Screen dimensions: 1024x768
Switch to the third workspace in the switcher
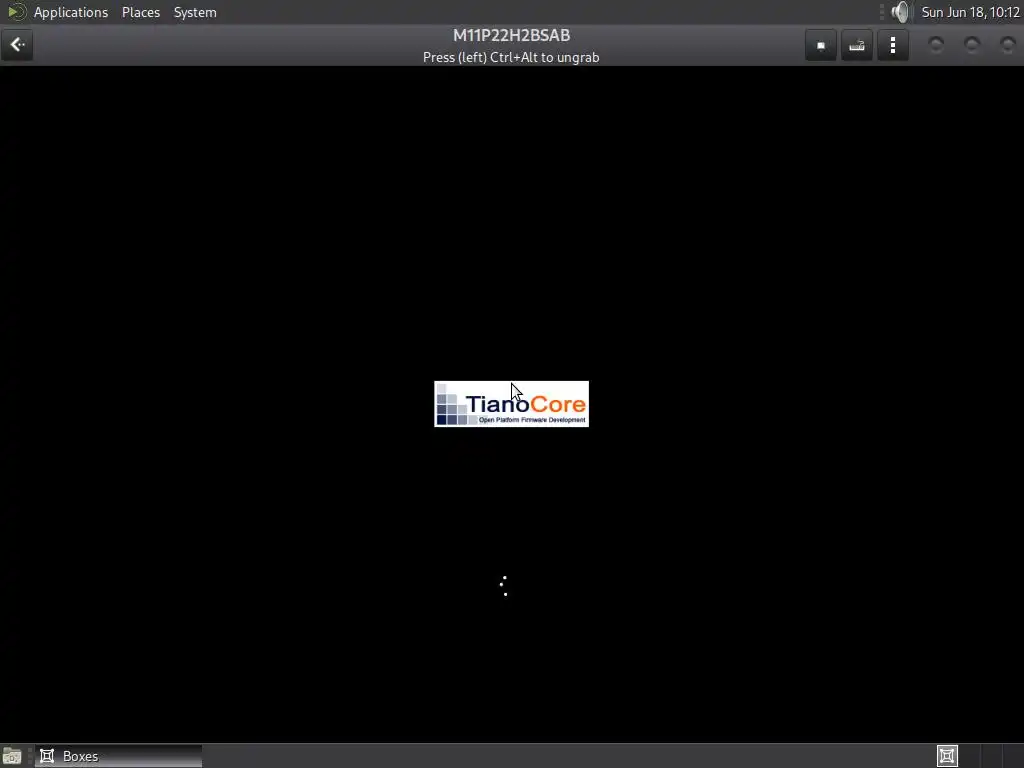992,756
